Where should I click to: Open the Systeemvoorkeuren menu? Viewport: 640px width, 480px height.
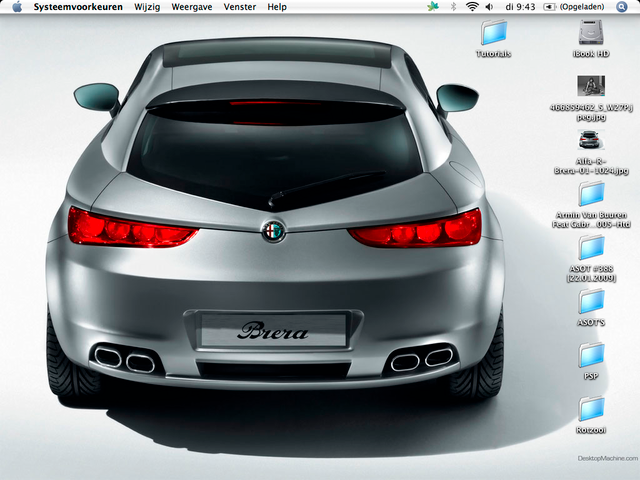pos(78,7)
